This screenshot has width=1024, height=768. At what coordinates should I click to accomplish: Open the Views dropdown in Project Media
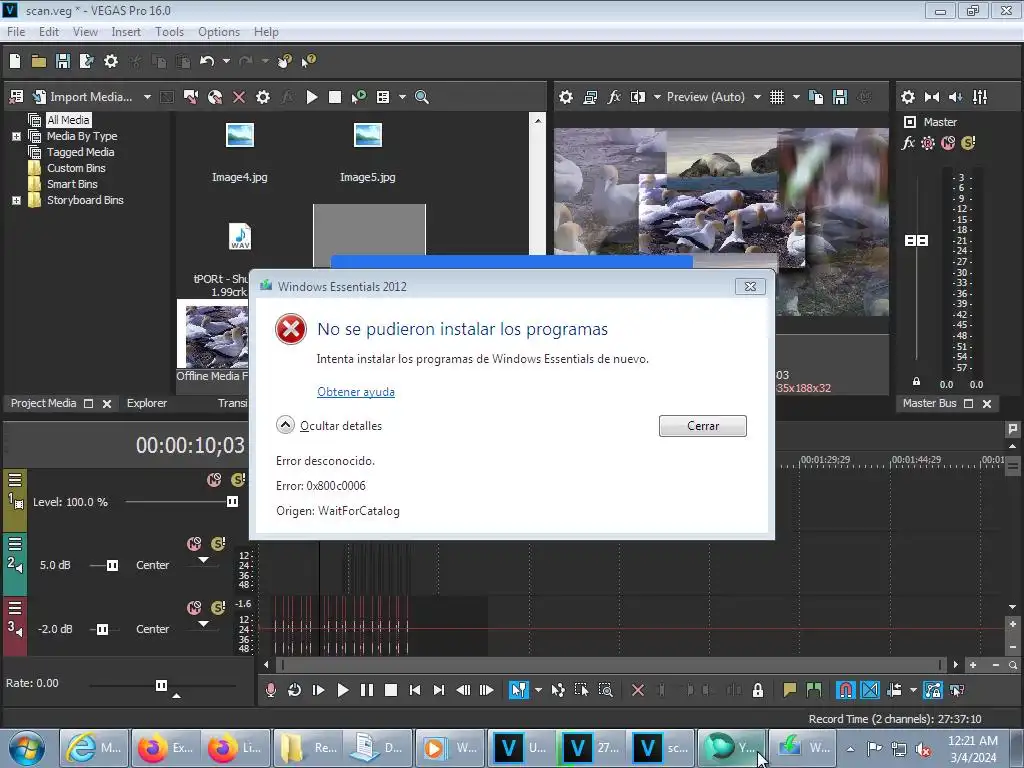click(402, 97)
